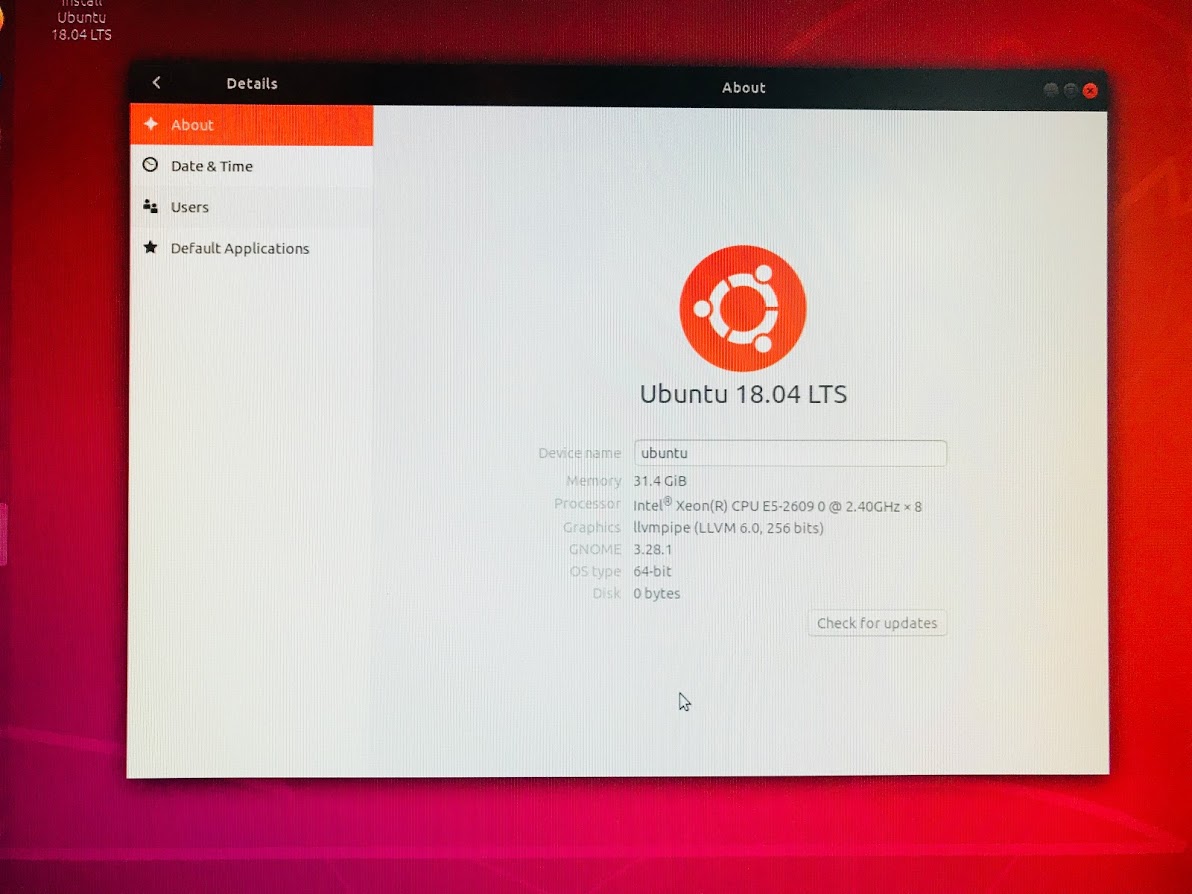Open the Date & Time panel
1192x894 pixels.
252,166
